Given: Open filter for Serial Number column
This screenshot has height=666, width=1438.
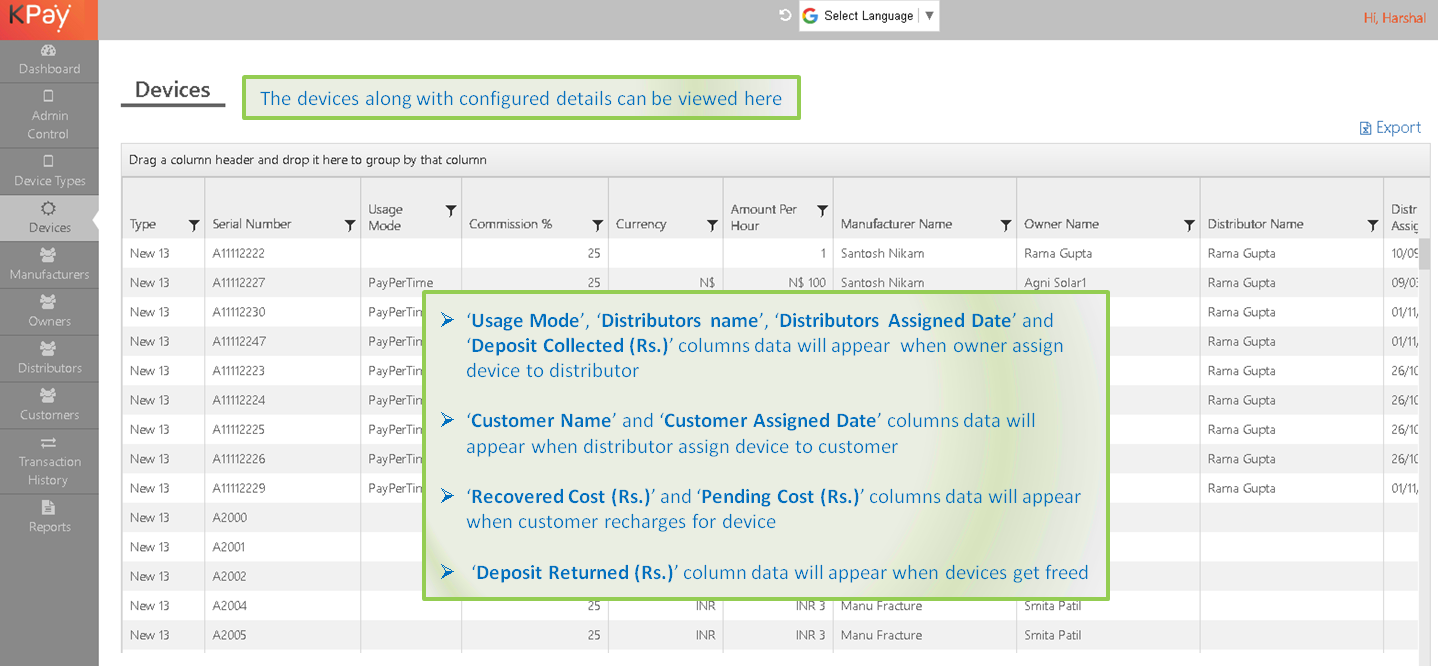Looking at the screenshot, I should pyautogui.click(x=350, y=225).
